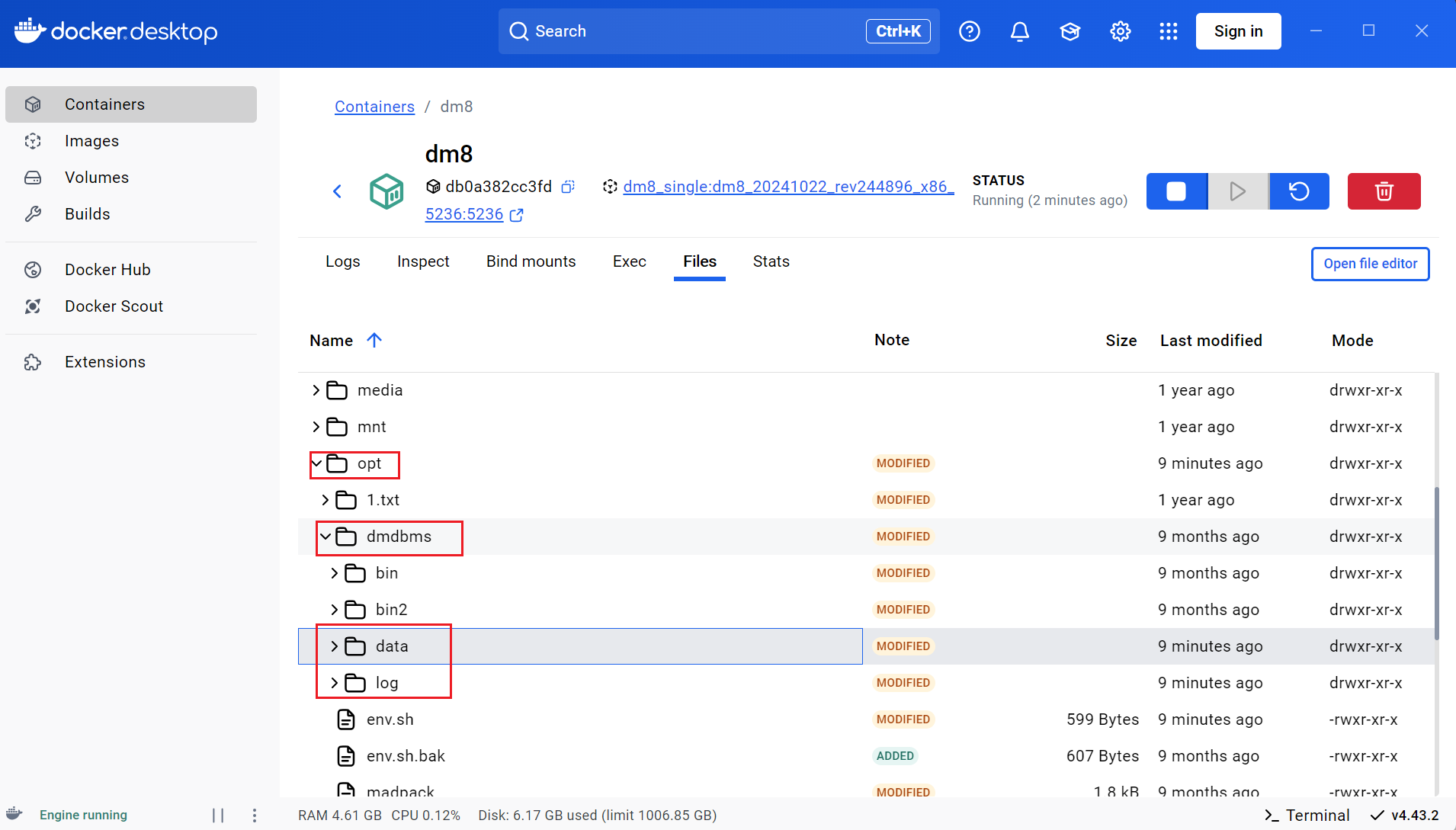Expand the bin folder
Viewport: 1456px width, 830px height.
pos(334,573)
